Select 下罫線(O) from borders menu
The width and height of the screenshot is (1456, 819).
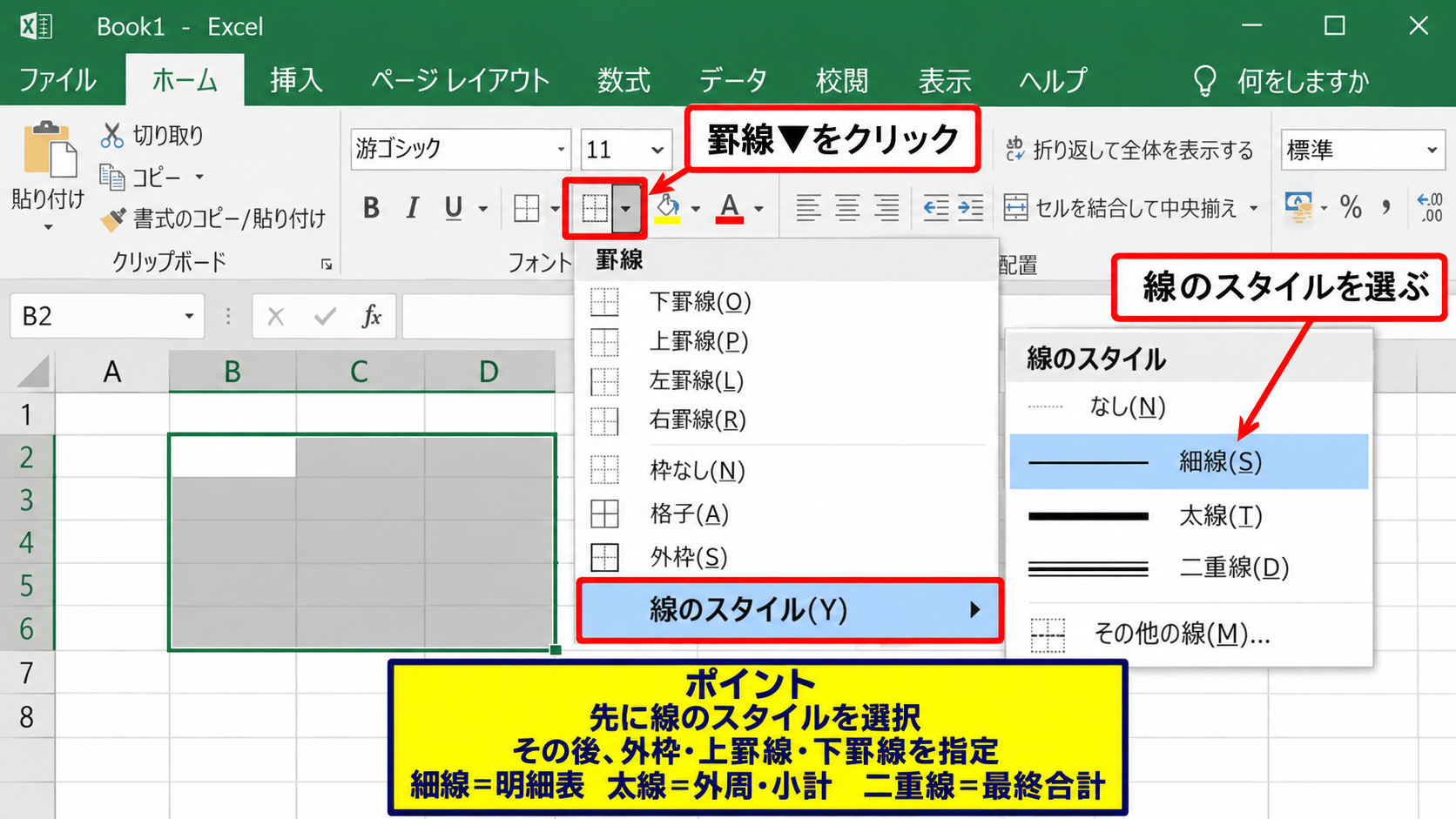tap(787, 302)
